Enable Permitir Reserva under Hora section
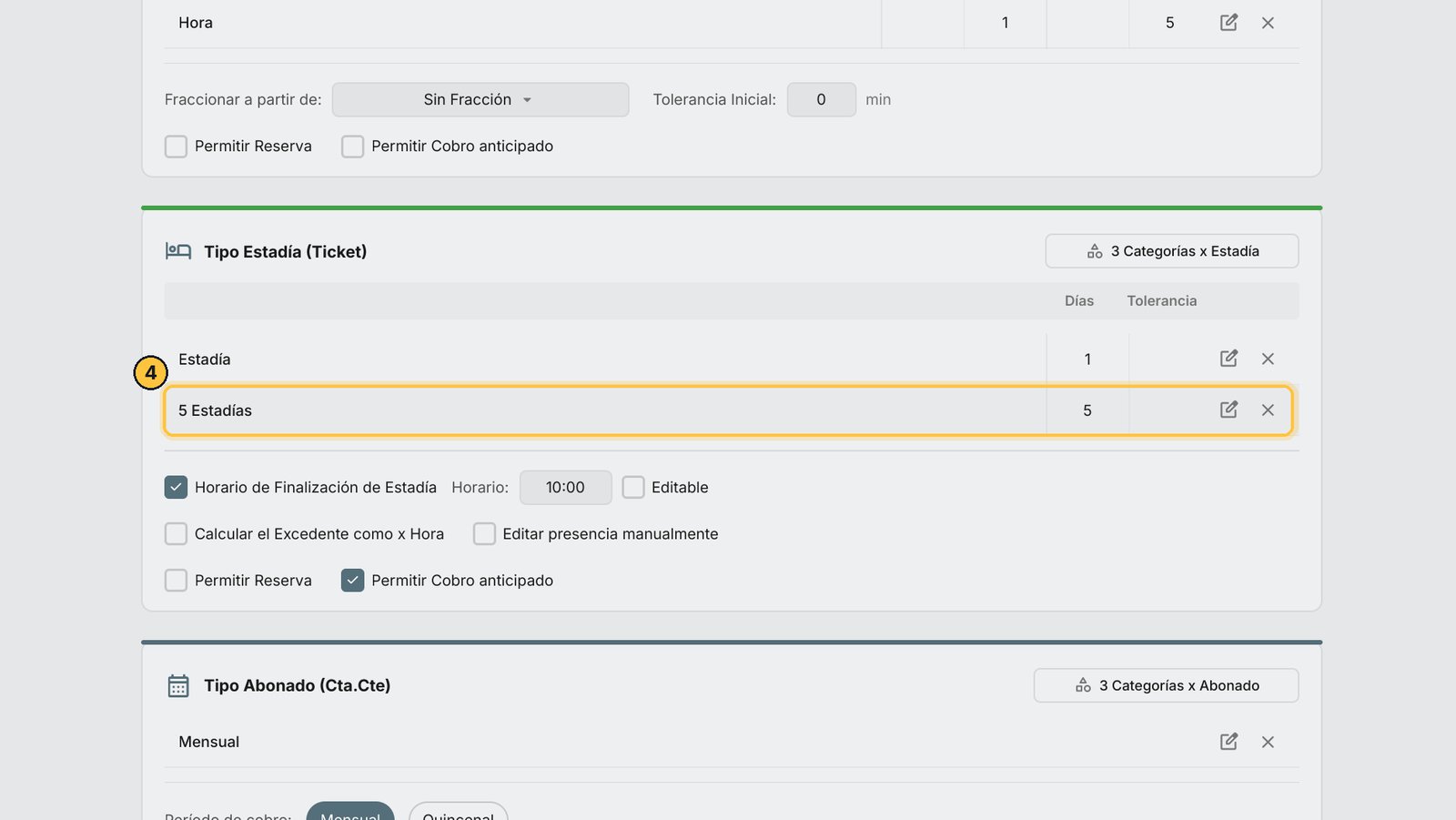Viewport: 1456px width, 820px height. (176, 147)
